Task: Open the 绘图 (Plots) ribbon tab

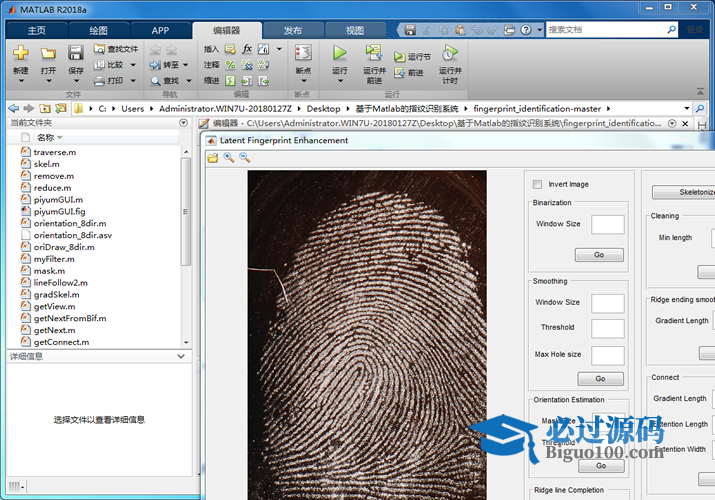Action: [98, 30]
